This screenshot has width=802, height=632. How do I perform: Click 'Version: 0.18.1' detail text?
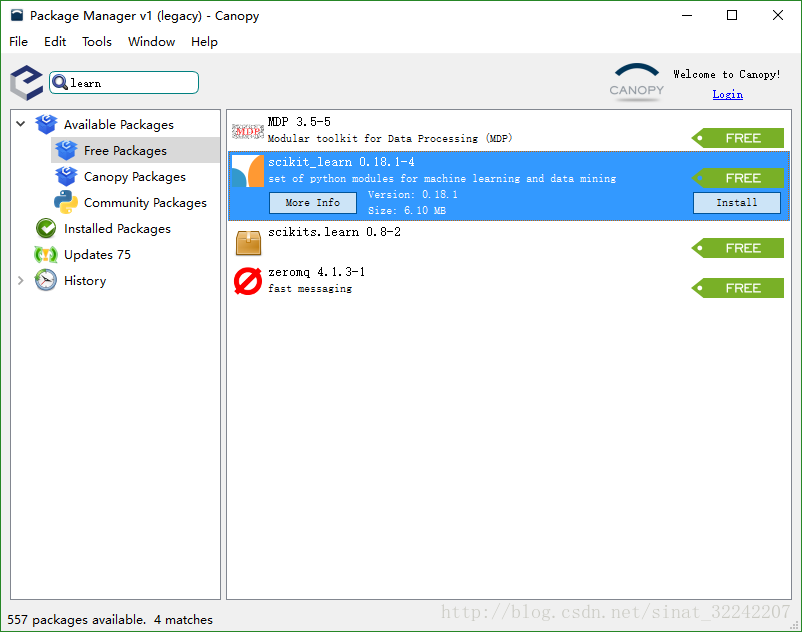(413, 194)
